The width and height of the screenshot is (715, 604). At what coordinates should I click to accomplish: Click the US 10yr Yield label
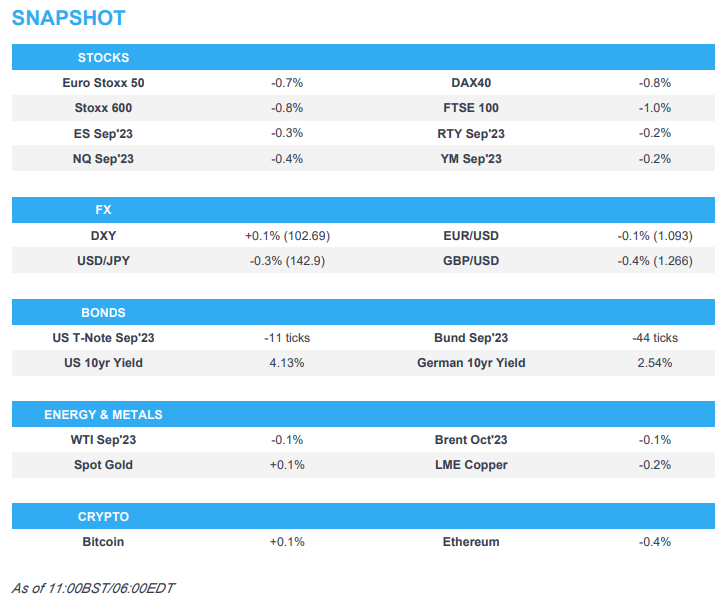[103, 363]
